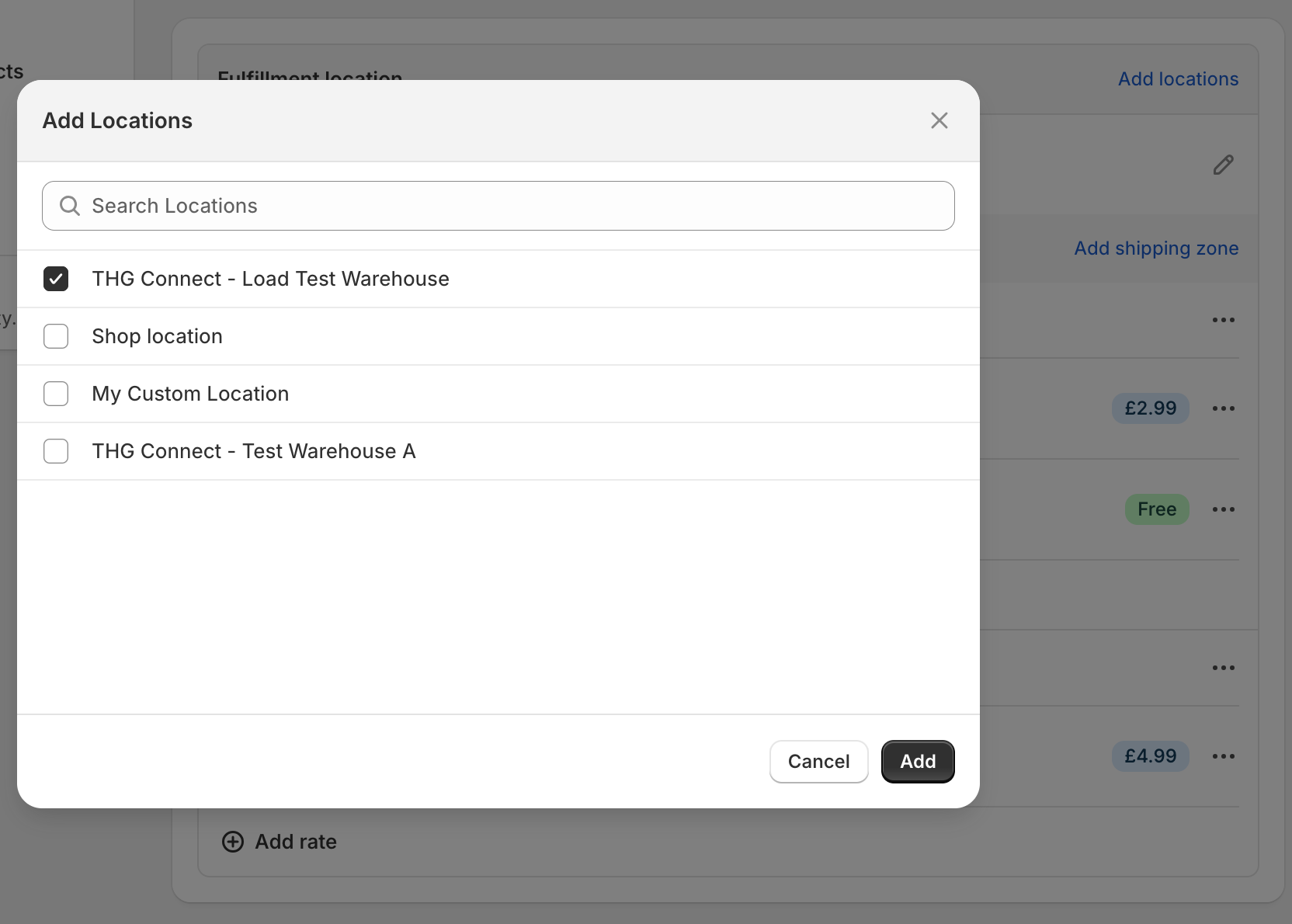The image size is (1292, 924).
Task: Open the ellipsis menu beside Free rate
Action: click(1223, 509)
